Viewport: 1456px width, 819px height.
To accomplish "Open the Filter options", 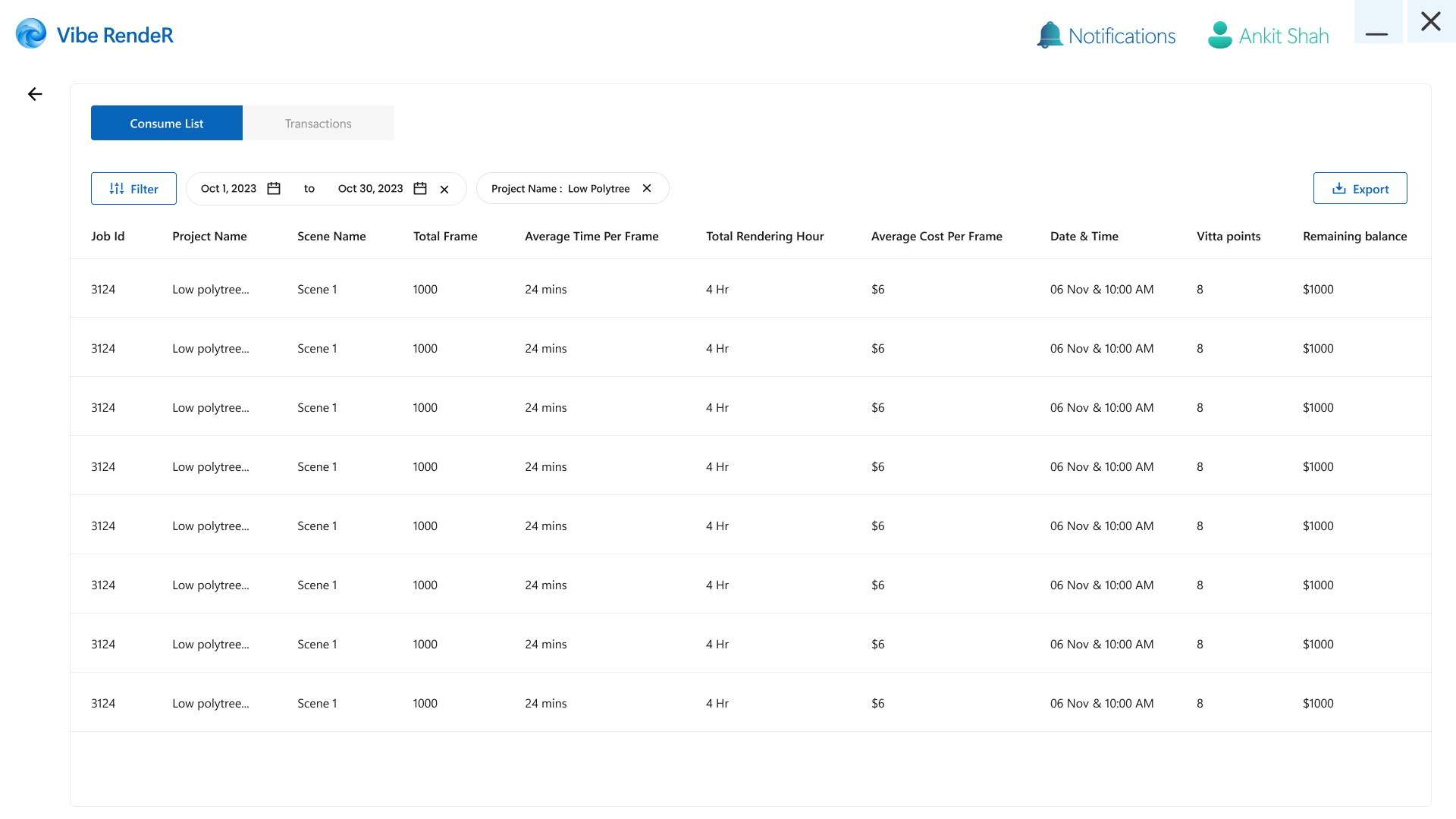I will [133, 188].
